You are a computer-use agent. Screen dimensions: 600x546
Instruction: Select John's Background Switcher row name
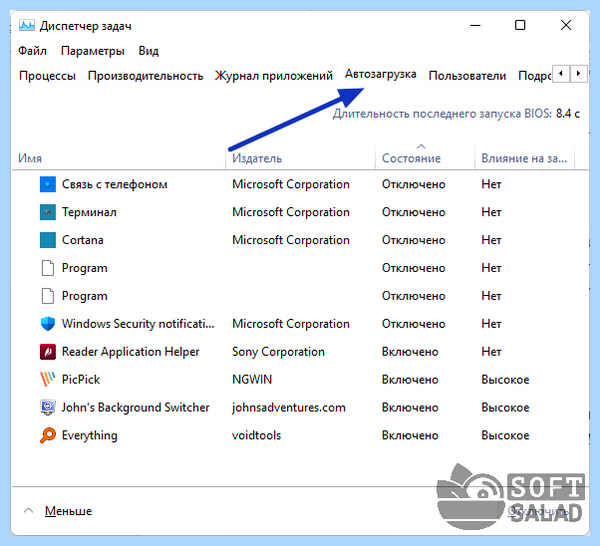[x=135, y=407]
